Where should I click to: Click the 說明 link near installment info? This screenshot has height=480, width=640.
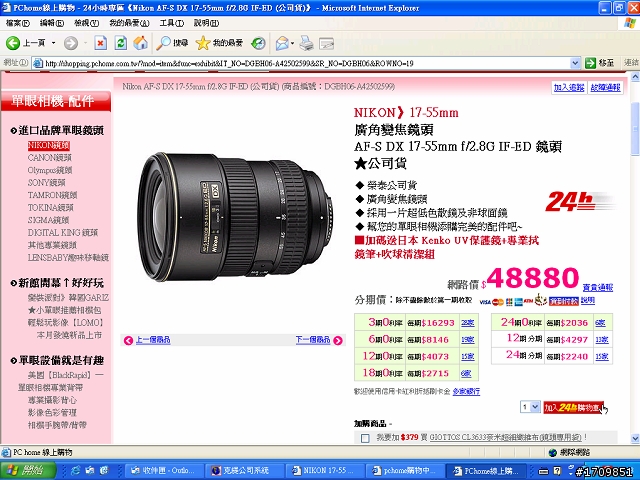click(588, 300)
